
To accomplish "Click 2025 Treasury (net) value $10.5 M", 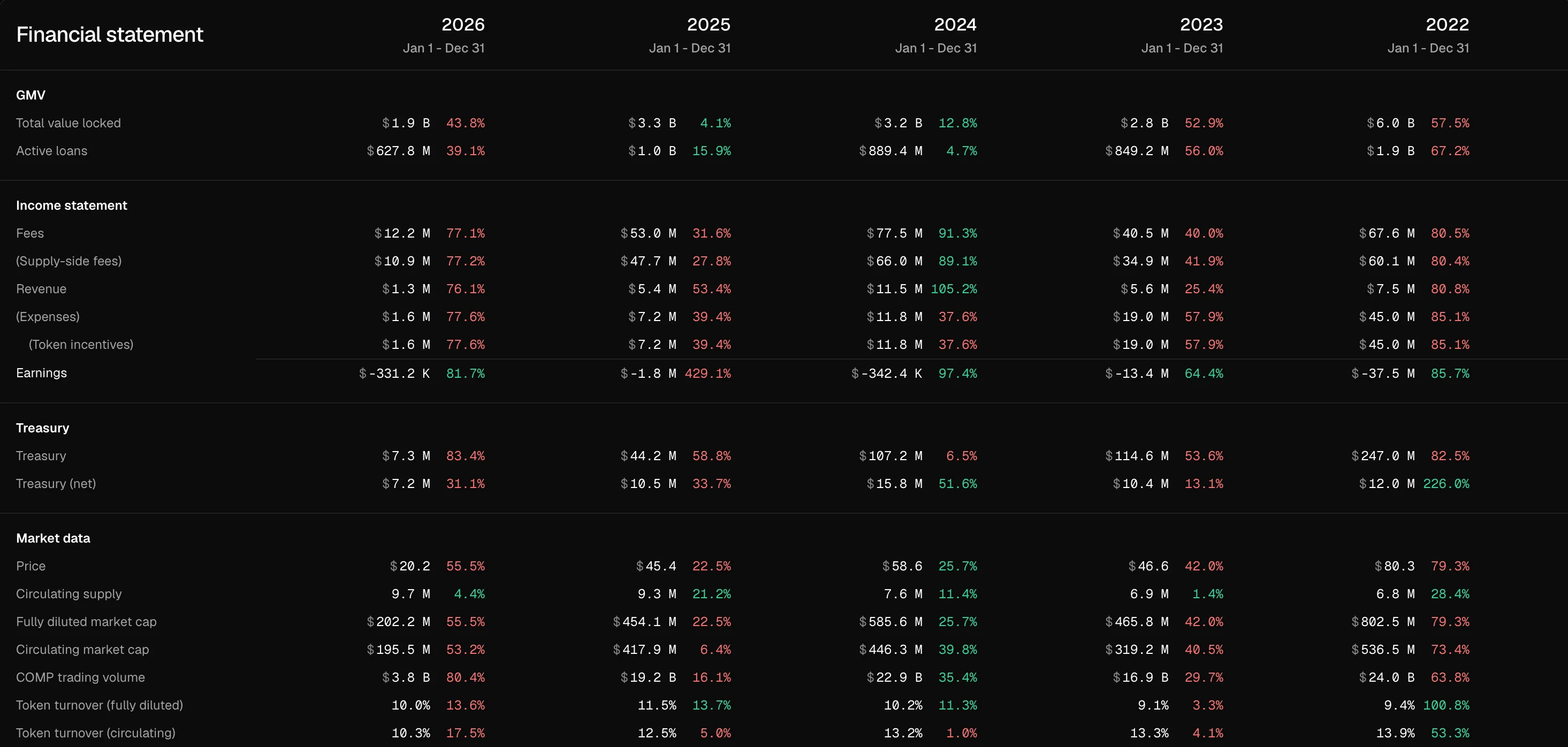I will [x=648, y=484].
